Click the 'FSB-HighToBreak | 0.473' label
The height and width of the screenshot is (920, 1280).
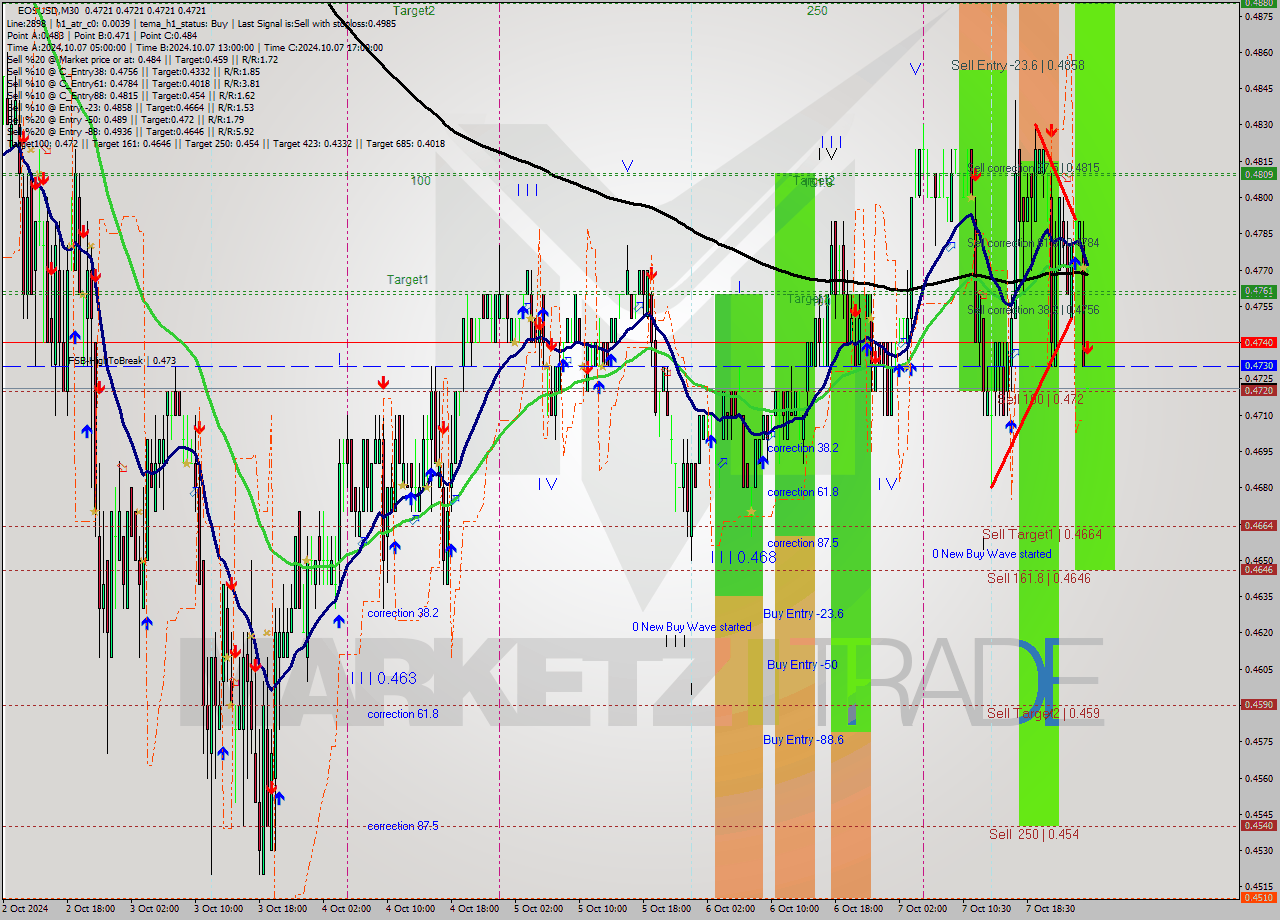[122, 360]
